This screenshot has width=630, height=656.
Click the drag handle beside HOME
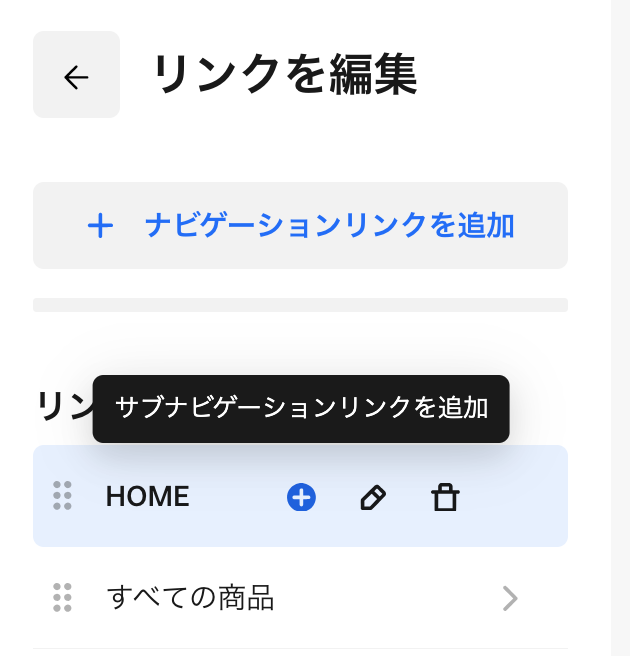point(62,496)
